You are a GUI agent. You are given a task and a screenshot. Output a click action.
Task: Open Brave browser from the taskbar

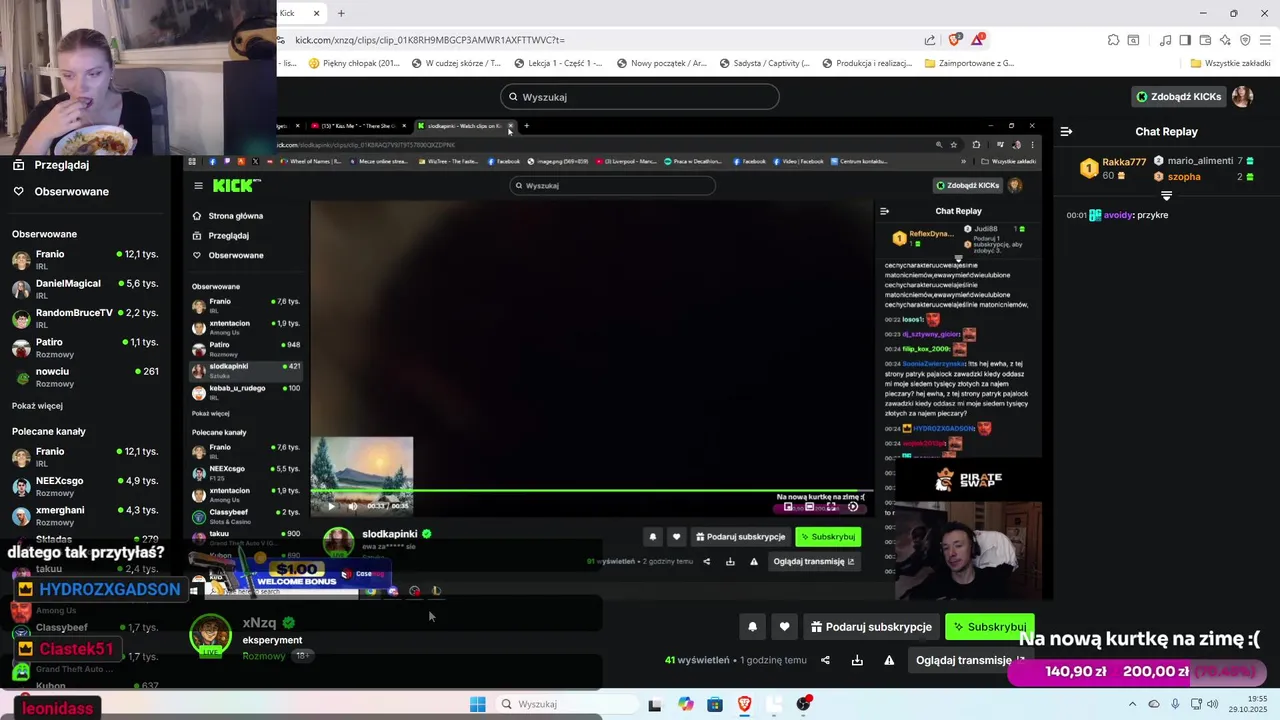tap(744, 704)
